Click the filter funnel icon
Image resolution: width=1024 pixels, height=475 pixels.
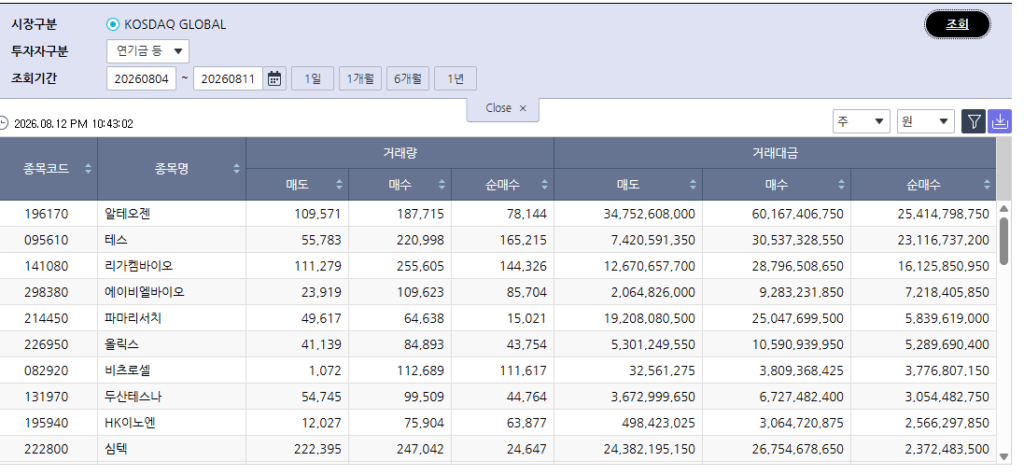click(x=974, y=122)
